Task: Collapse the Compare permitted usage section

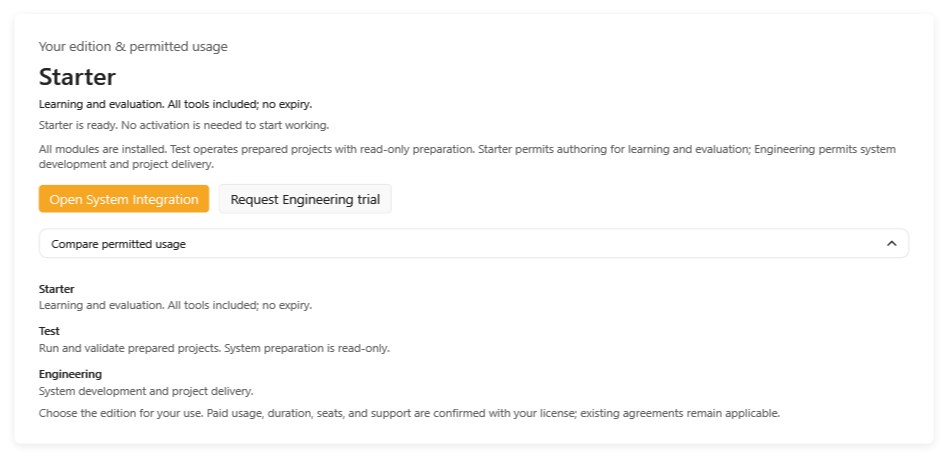Action: click(x=473, y=244)
